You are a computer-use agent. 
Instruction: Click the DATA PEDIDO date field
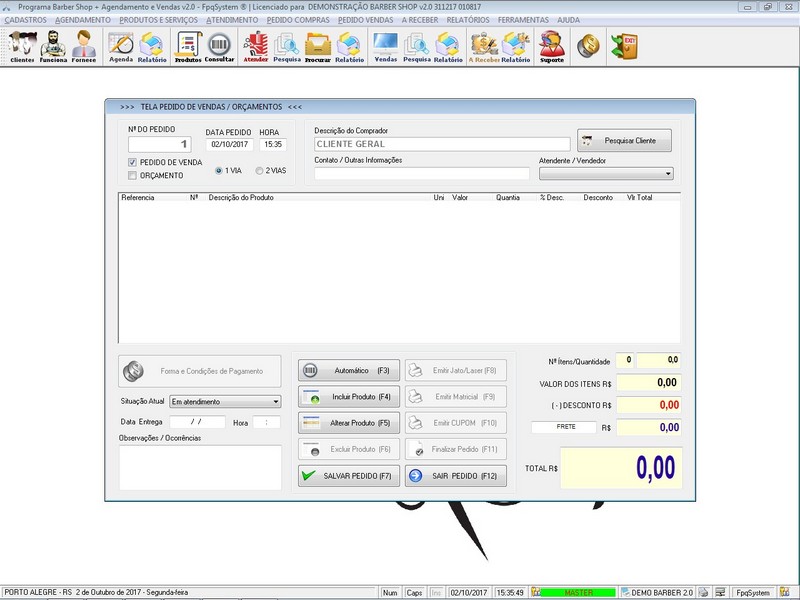(230, 144)
